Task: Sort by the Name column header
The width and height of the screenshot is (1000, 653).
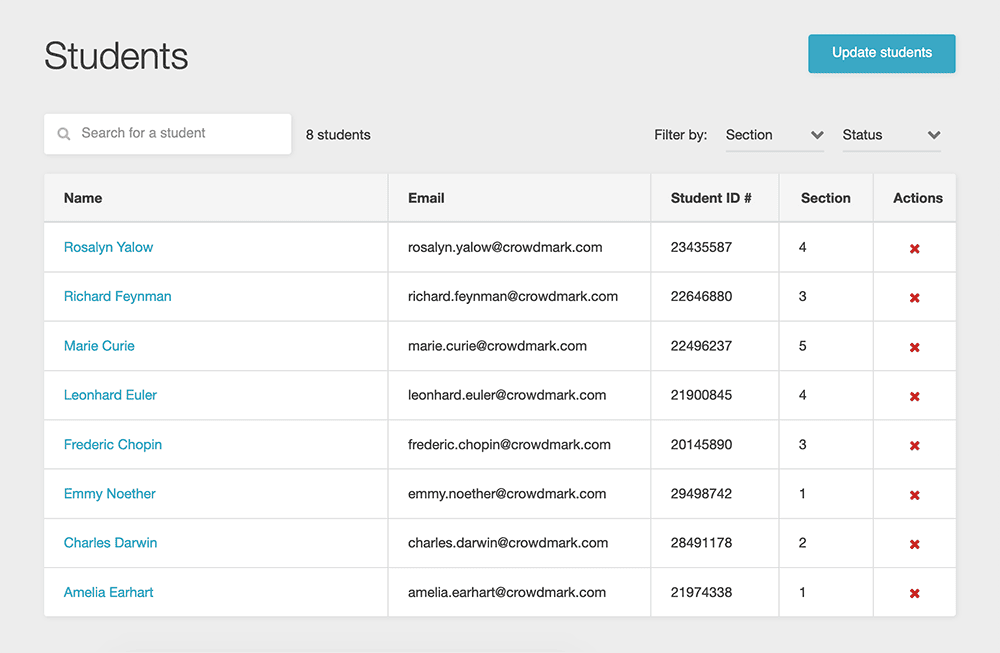Action: (83, 198)
